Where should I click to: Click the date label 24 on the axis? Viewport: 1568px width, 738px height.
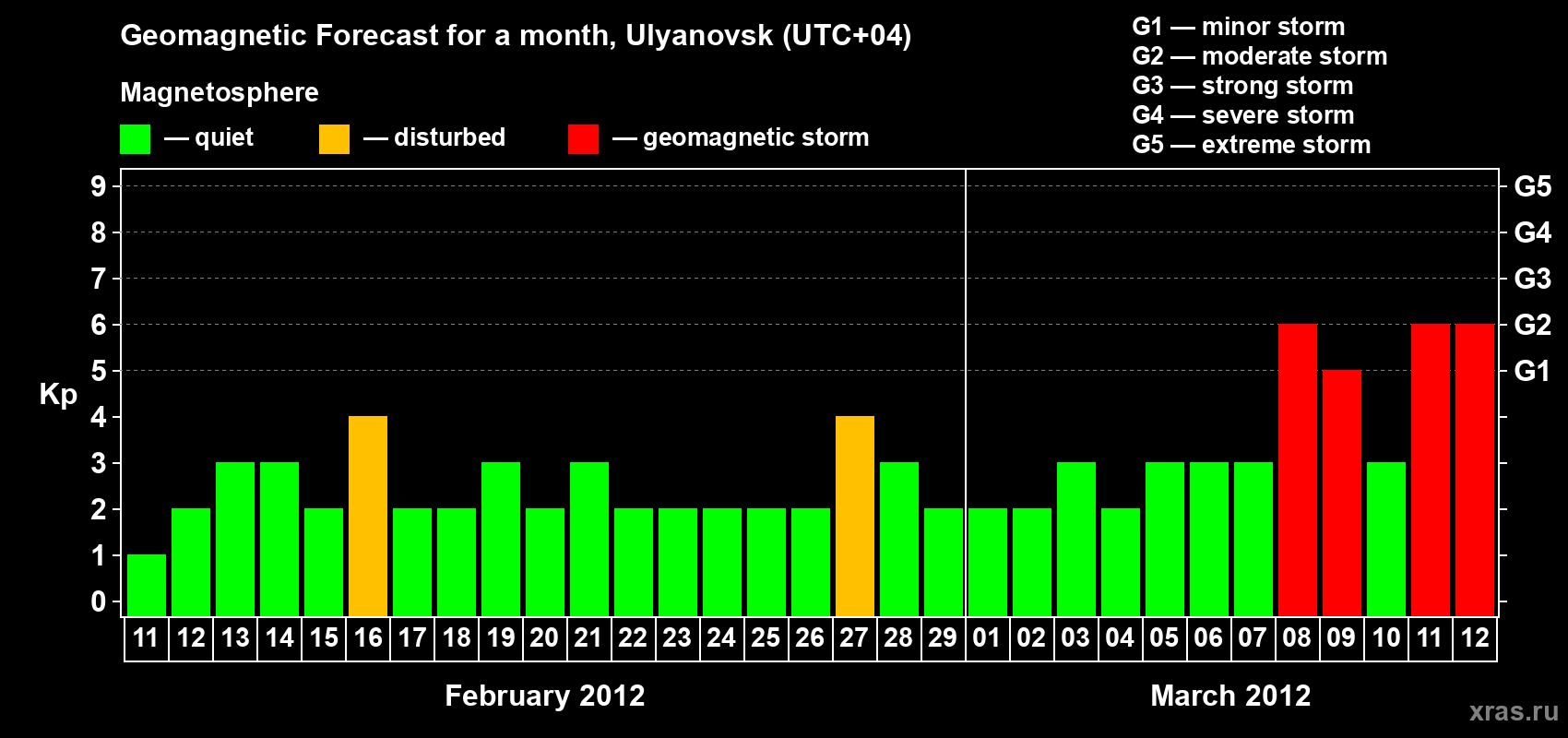pyautogui.click(x=721, y=638)
